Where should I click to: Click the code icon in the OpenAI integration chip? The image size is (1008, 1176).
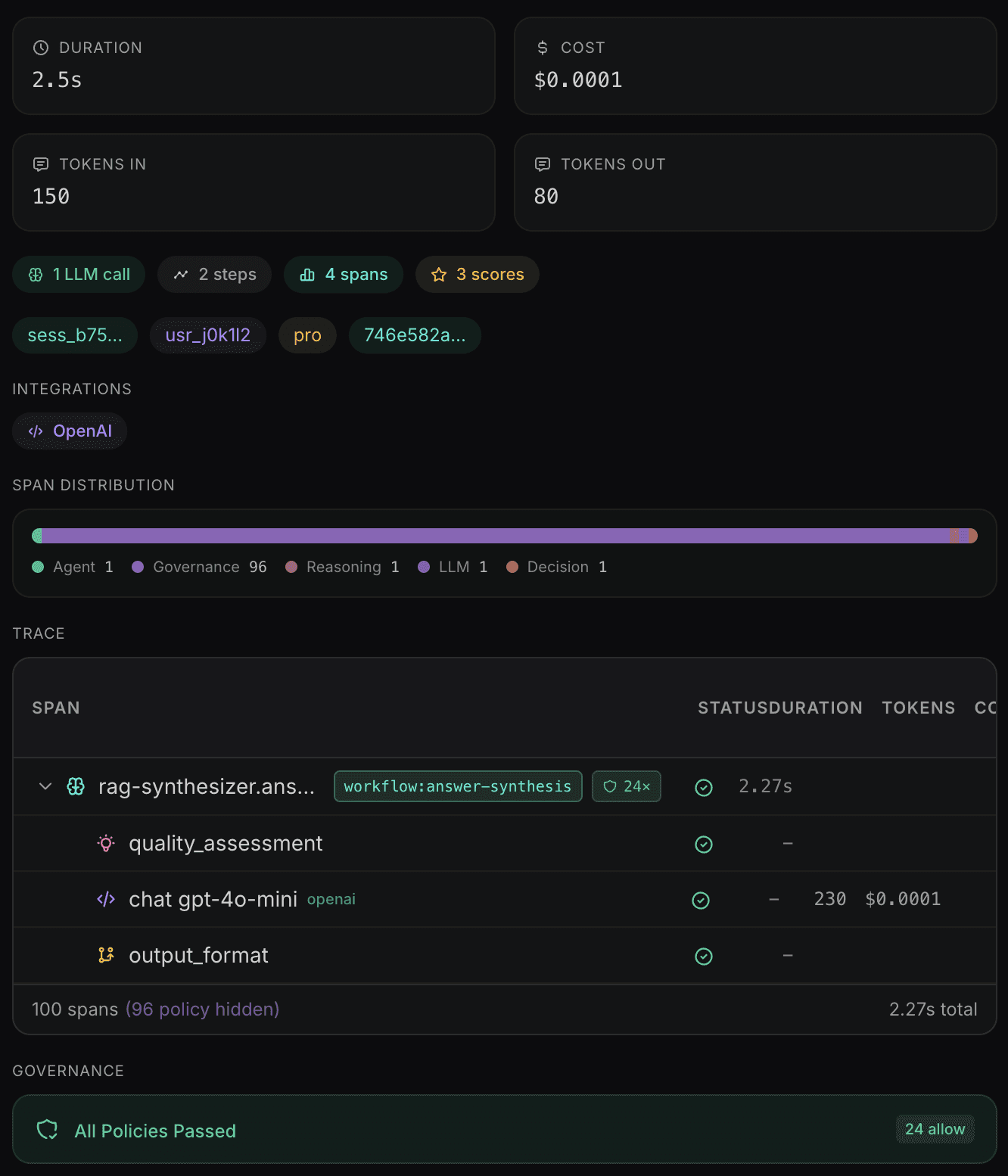(36, 431)
